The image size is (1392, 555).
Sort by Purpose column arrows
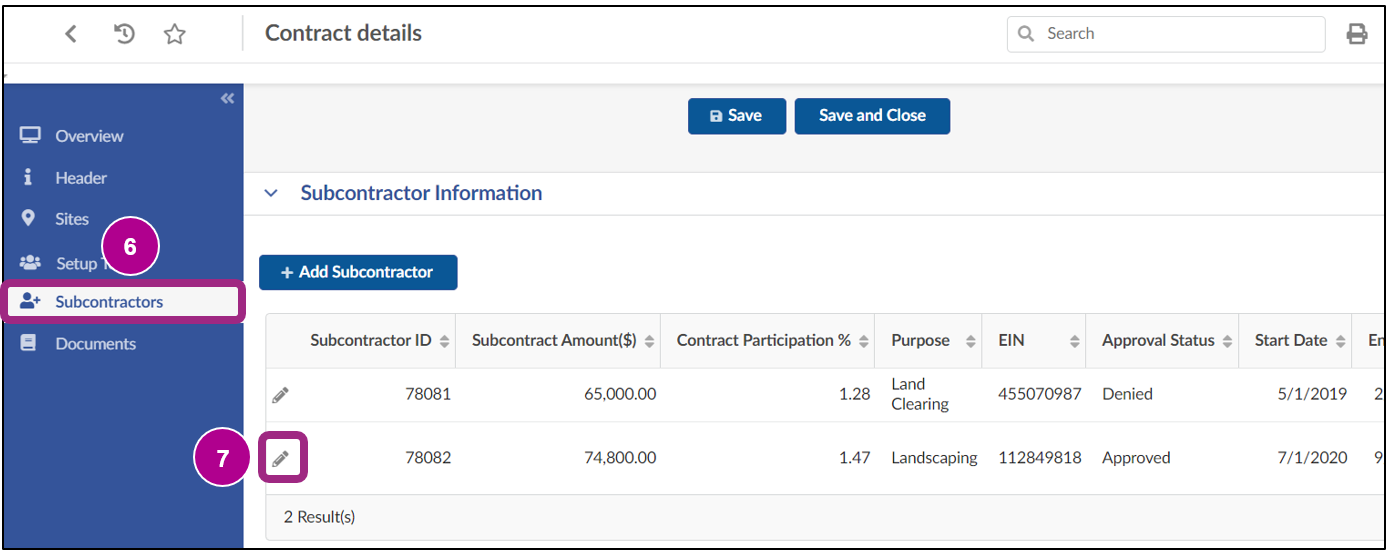970,341
